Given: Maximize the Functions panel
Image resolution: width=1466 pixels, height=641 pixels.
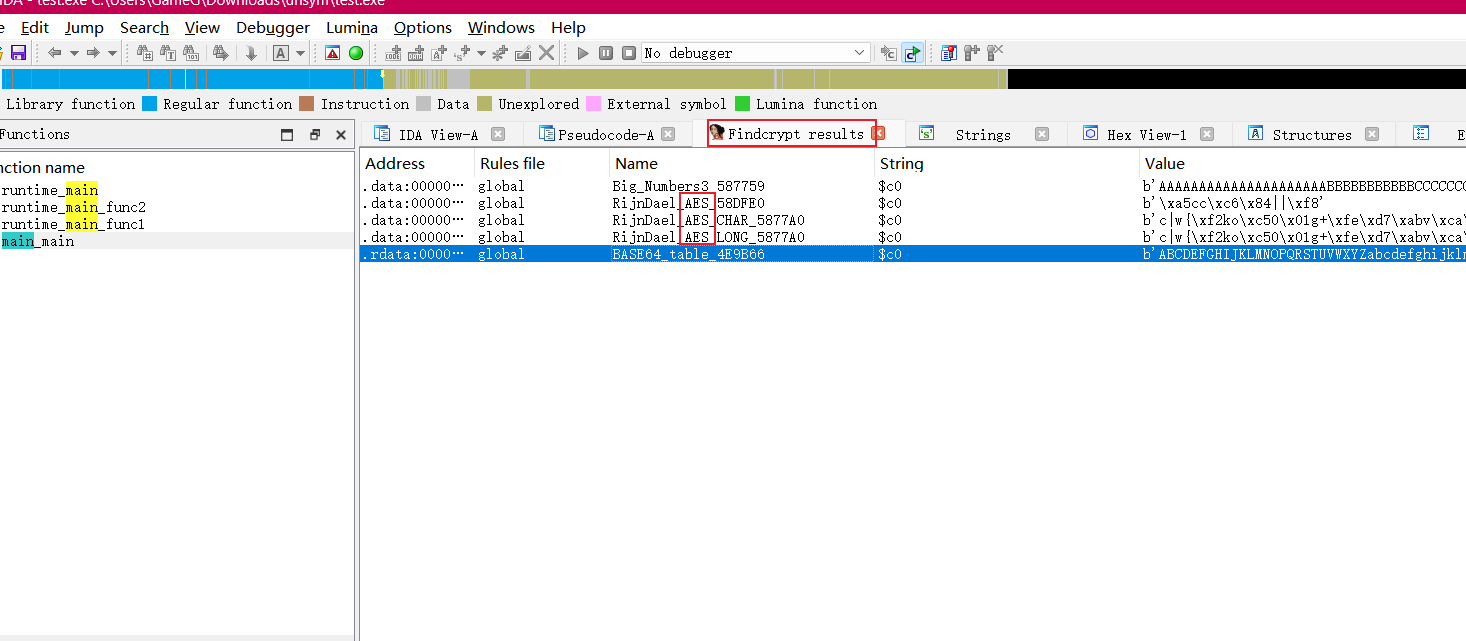Looking at the screenshot, I should [287, 135].
